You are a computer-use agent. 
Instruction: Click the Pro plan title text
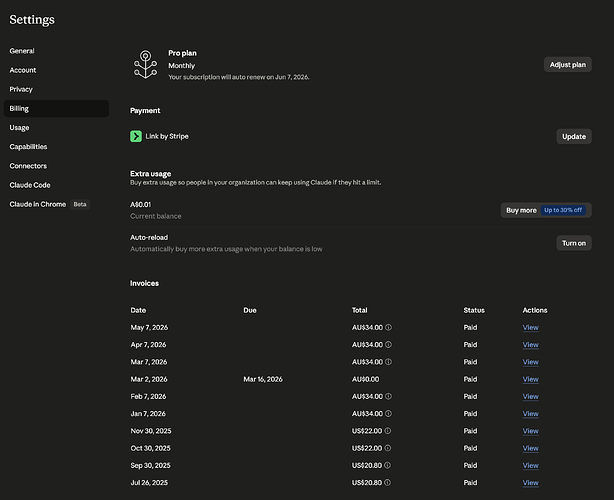pyautogui.click(x=182, y=53)
